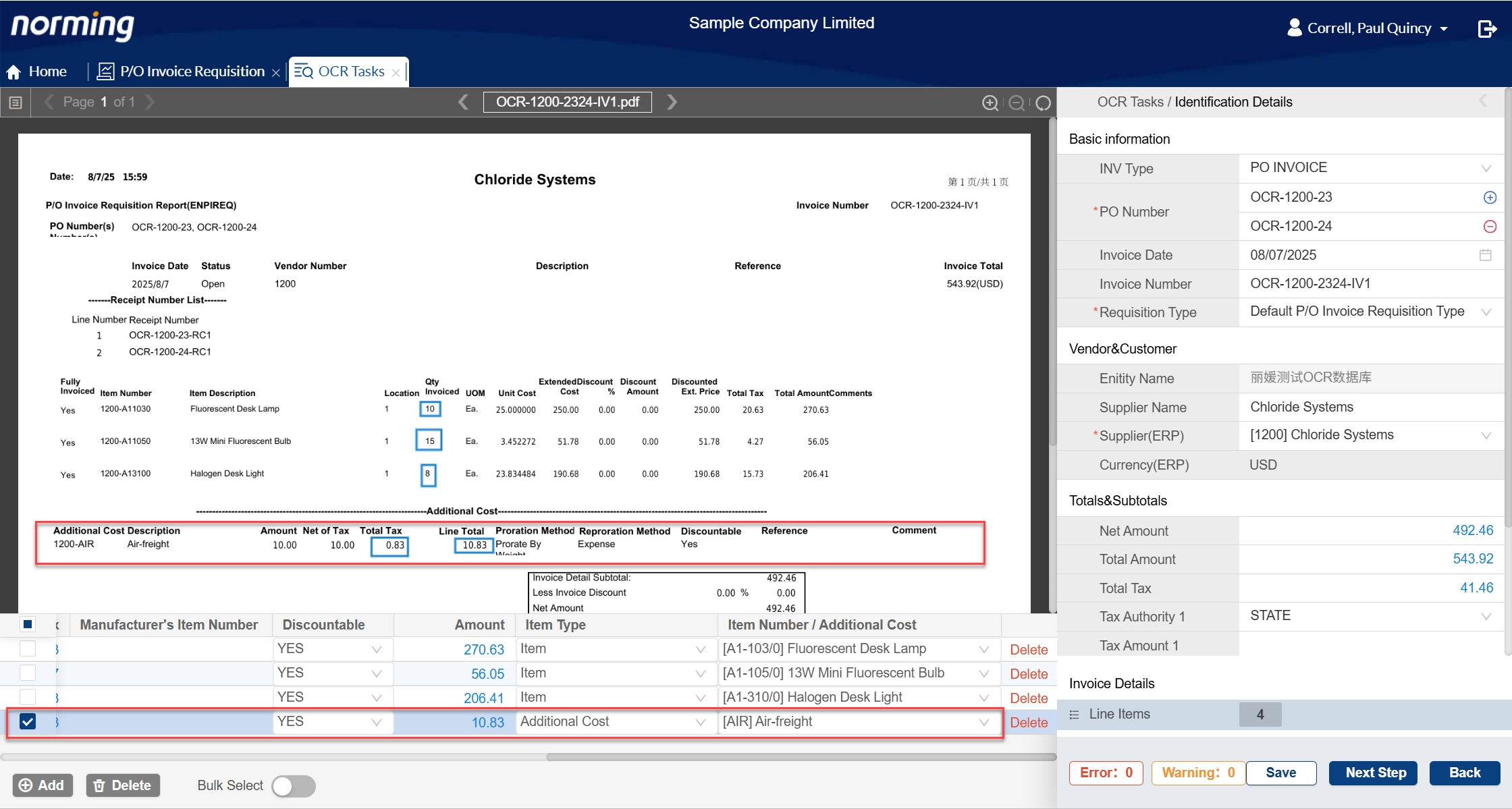This screenshot has height=809, width=1512.
Task: Edit the Supplier Name field
Action: coord(1370,408)
